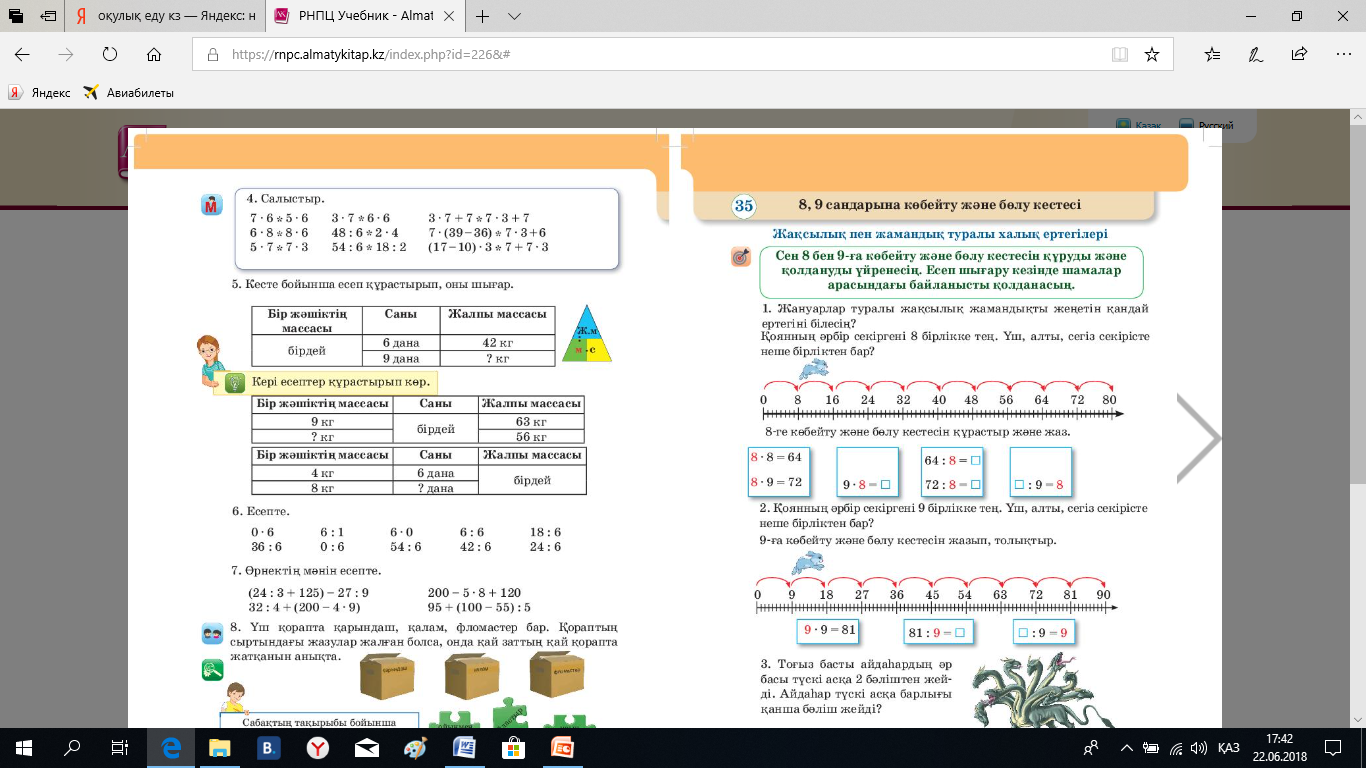Show tabs you've set aside
The height and width of the screenshot is (768, 1366).
(x=16, y=17)
